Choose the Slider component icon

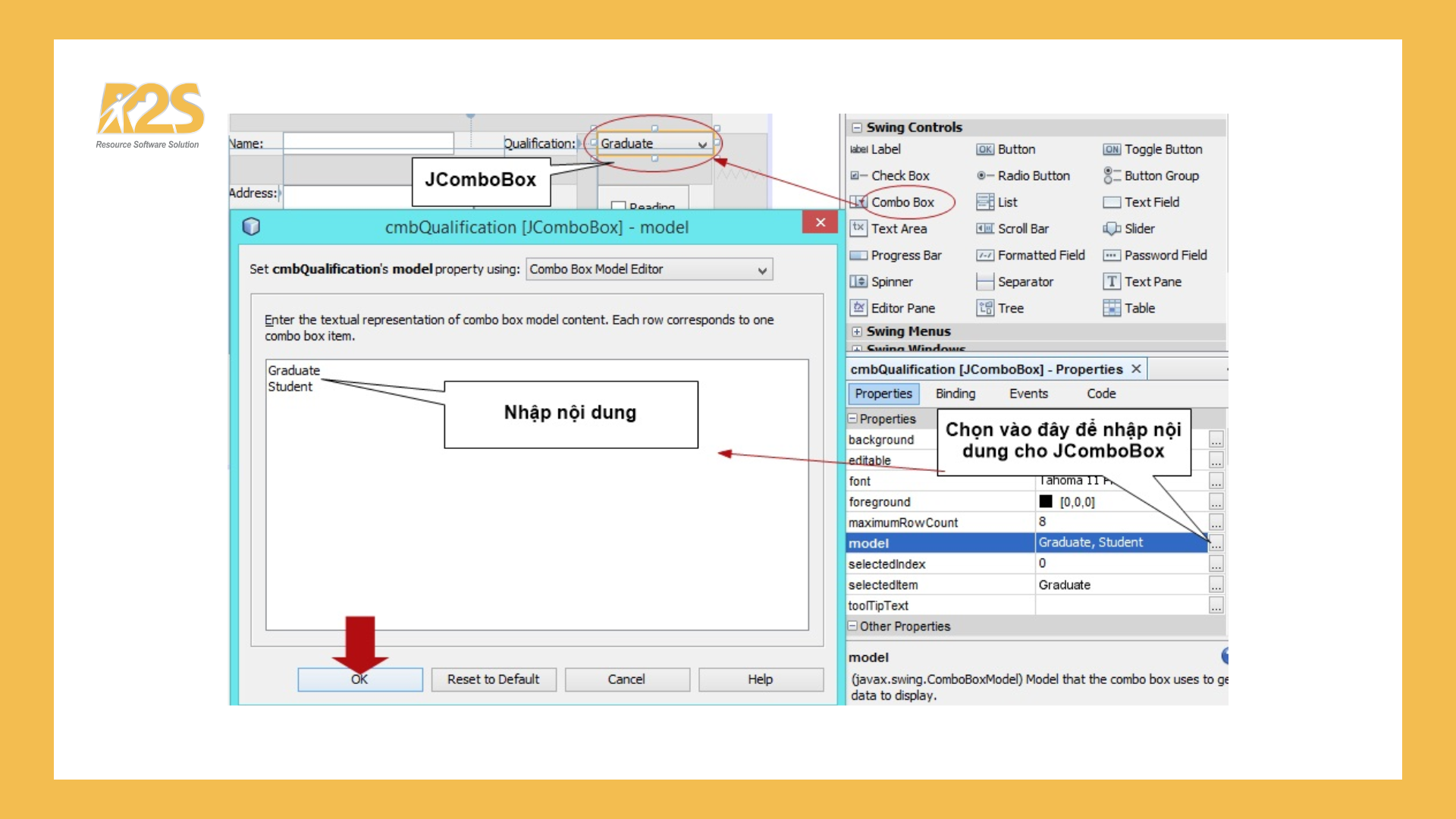pyautogui.click(x=1112, y=229)
